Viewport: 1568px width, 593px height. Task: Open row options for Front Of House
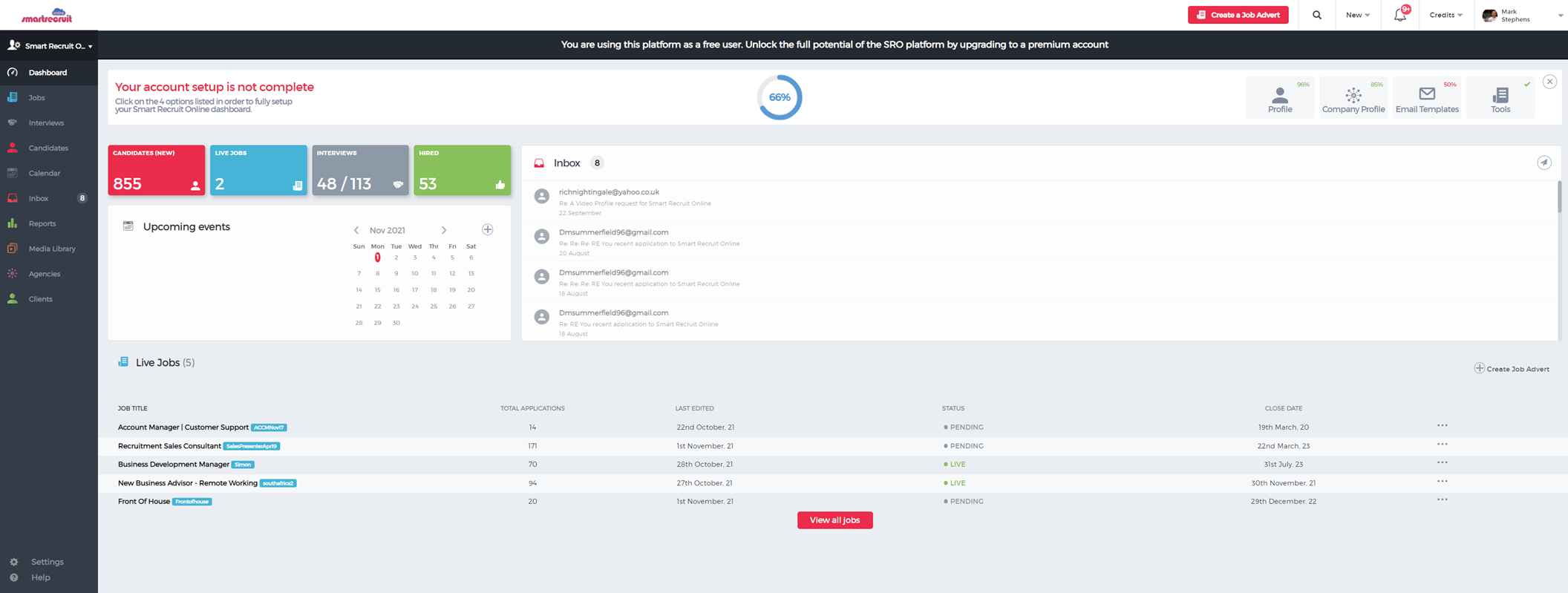coord(1442,500)
